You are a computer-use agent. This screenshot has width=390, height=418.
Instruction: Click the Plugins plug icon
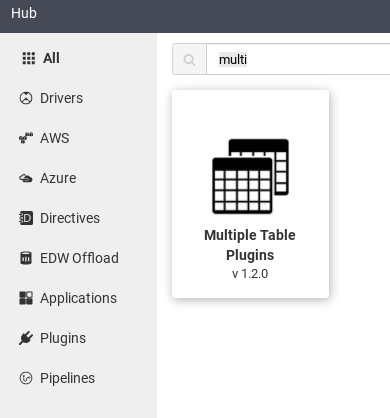tap(26, 338)
